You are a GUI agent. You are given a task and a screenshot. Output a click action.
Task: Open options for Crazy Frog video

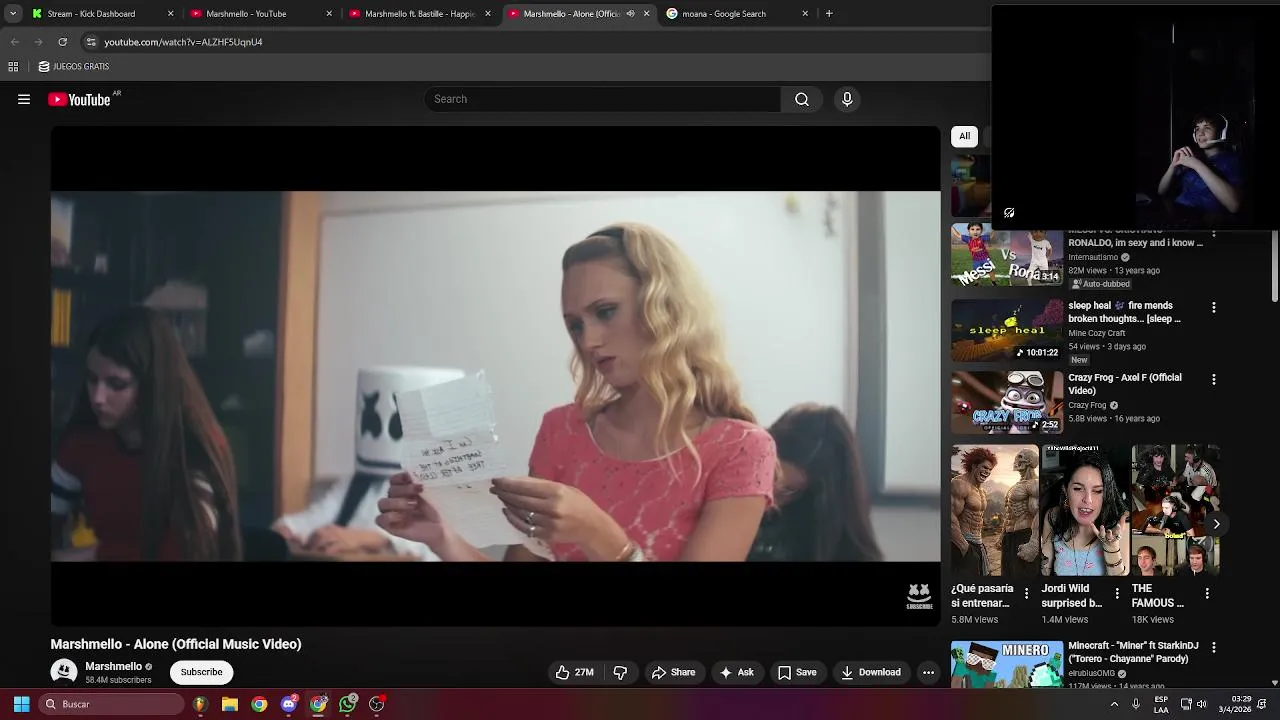pos(1214,379)
